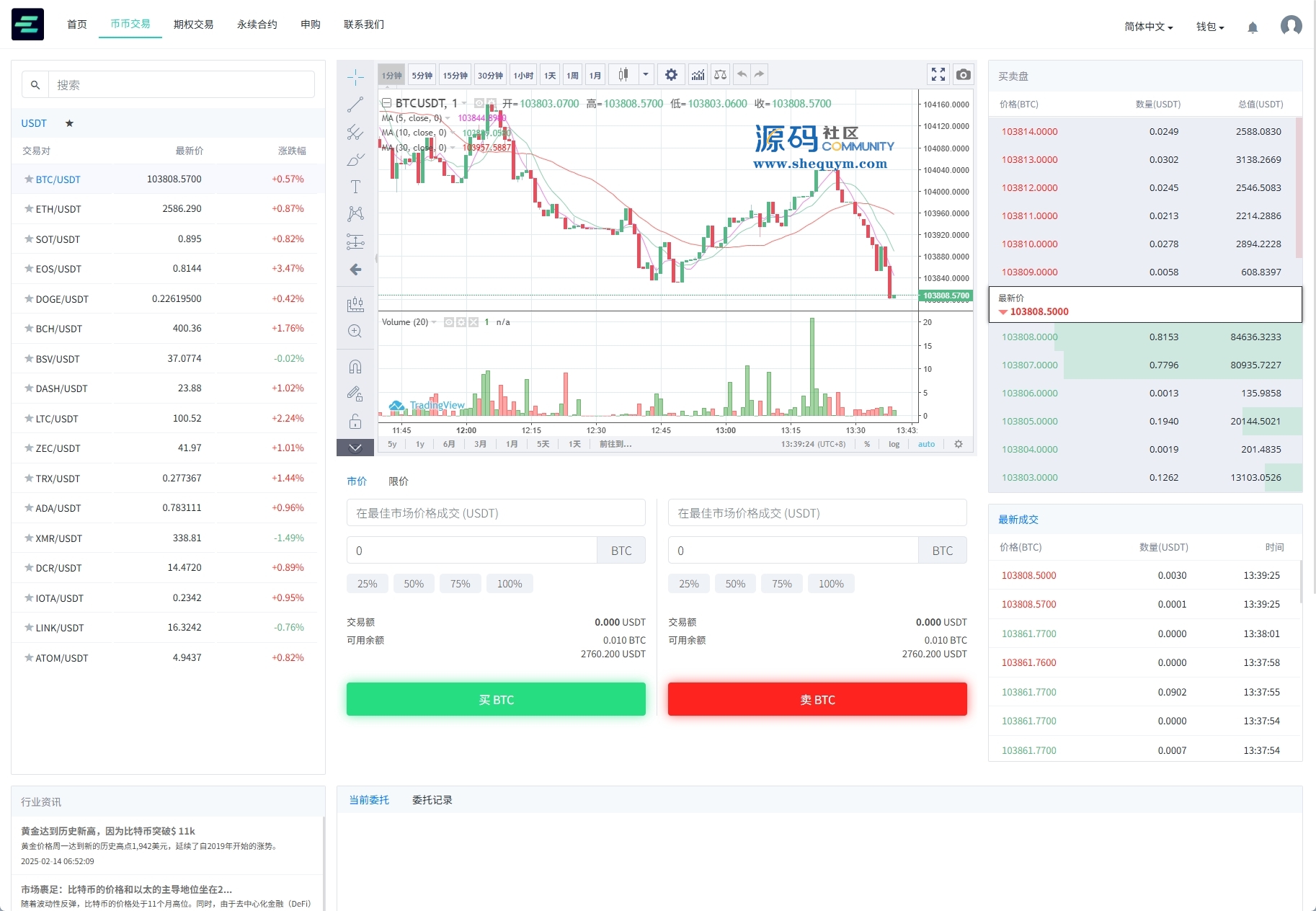Click the red 卖 BTC sell button

pyautogui.click(x=817, y=699)
